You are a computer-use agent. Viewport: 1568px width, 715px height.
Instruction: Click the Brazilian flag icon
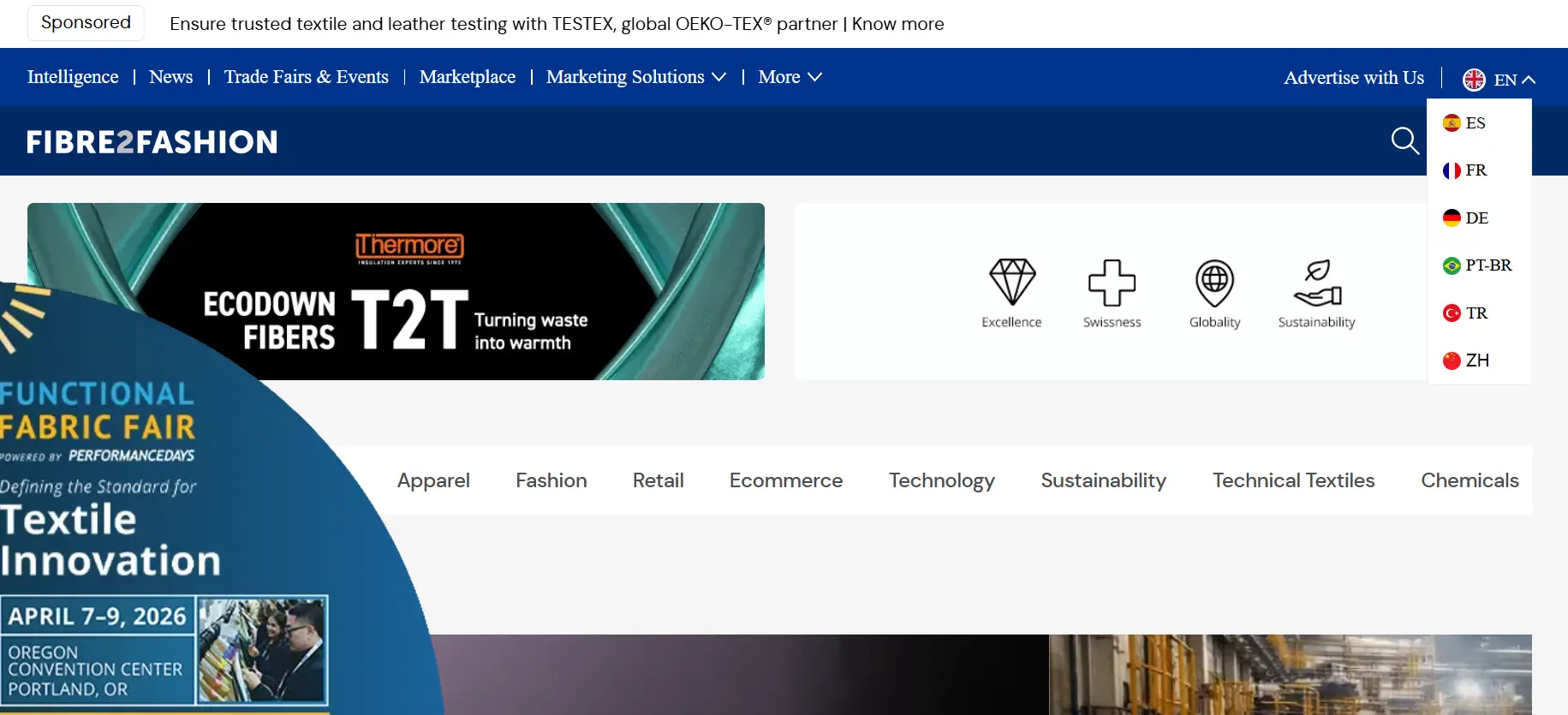[1452, 265]
